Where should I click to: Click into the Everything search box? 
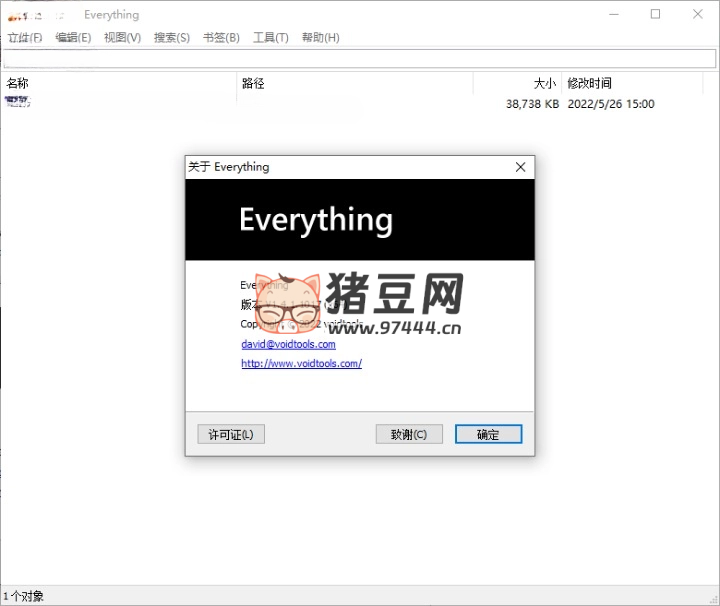[x=360, y=59]
